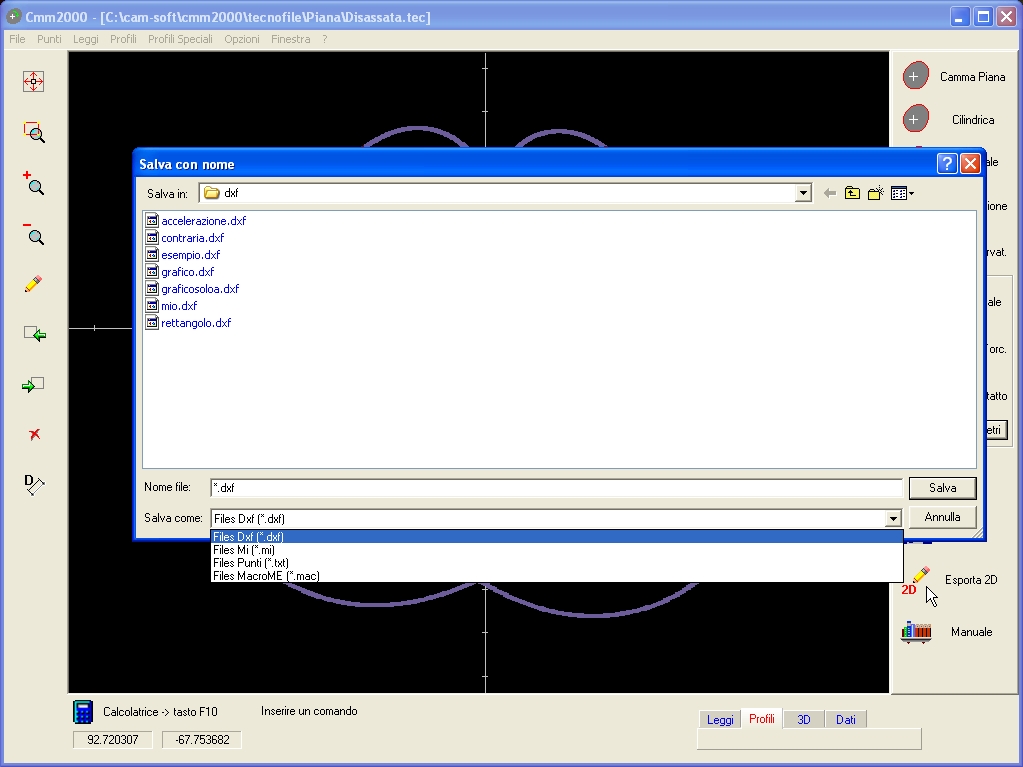Viewport: 1023px width, 767px height.
Task: Click the Salva button
Action: point(943,488)
